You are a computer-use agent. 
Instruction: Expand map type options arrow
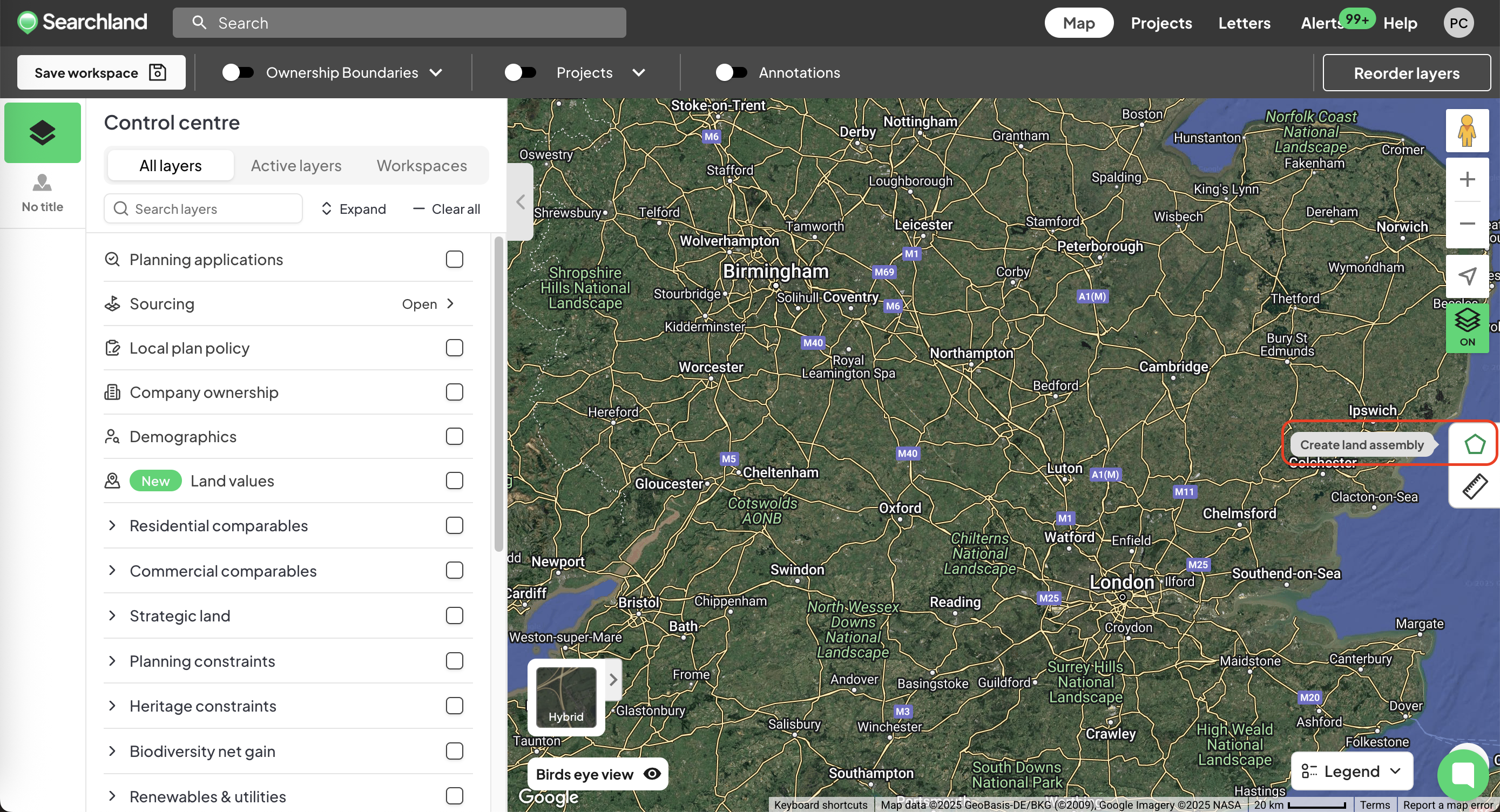pos(613,679)
